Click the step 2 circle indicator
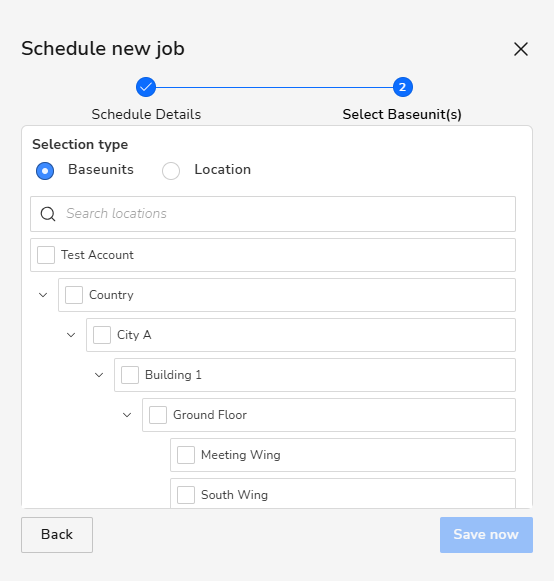Image resolution: width=554 pixels, height=581 pixels. 402,87
